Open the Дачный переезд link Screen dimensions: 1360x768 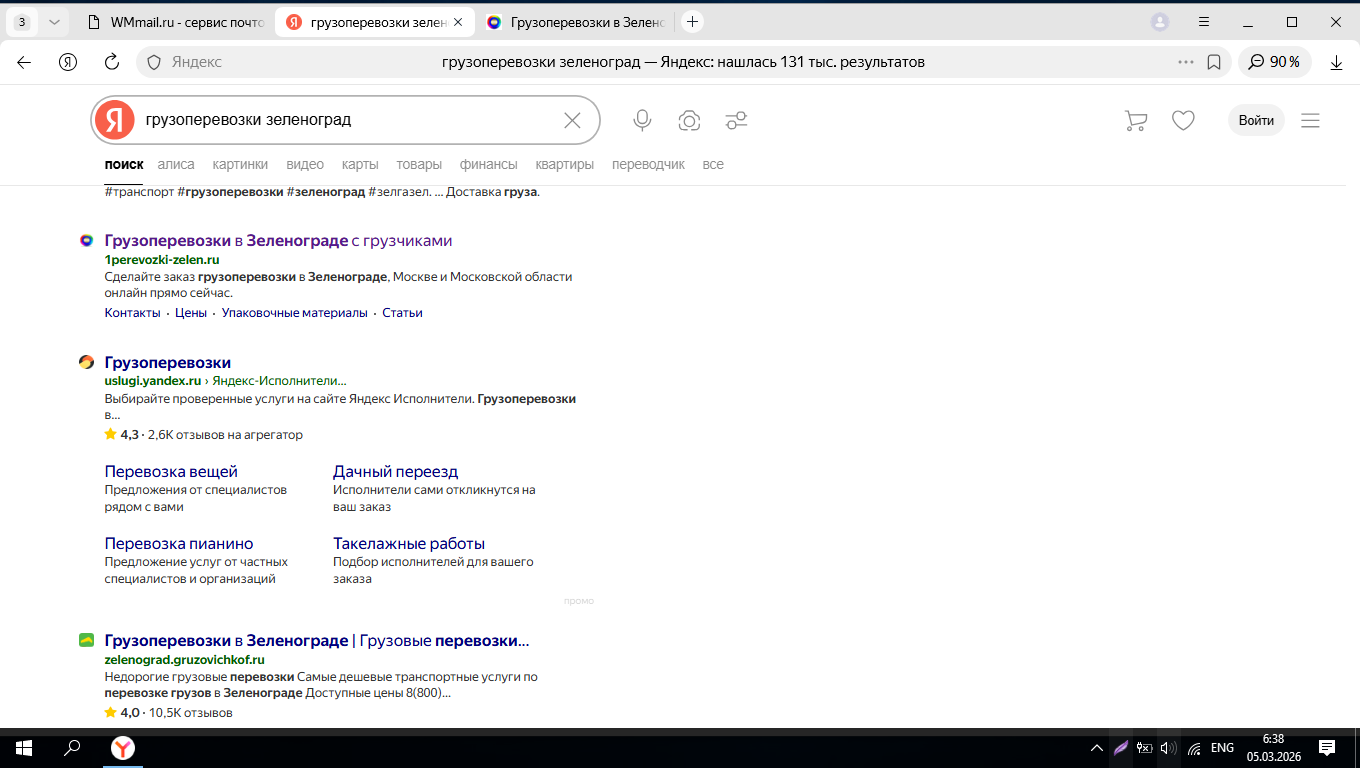pos(395,471)
